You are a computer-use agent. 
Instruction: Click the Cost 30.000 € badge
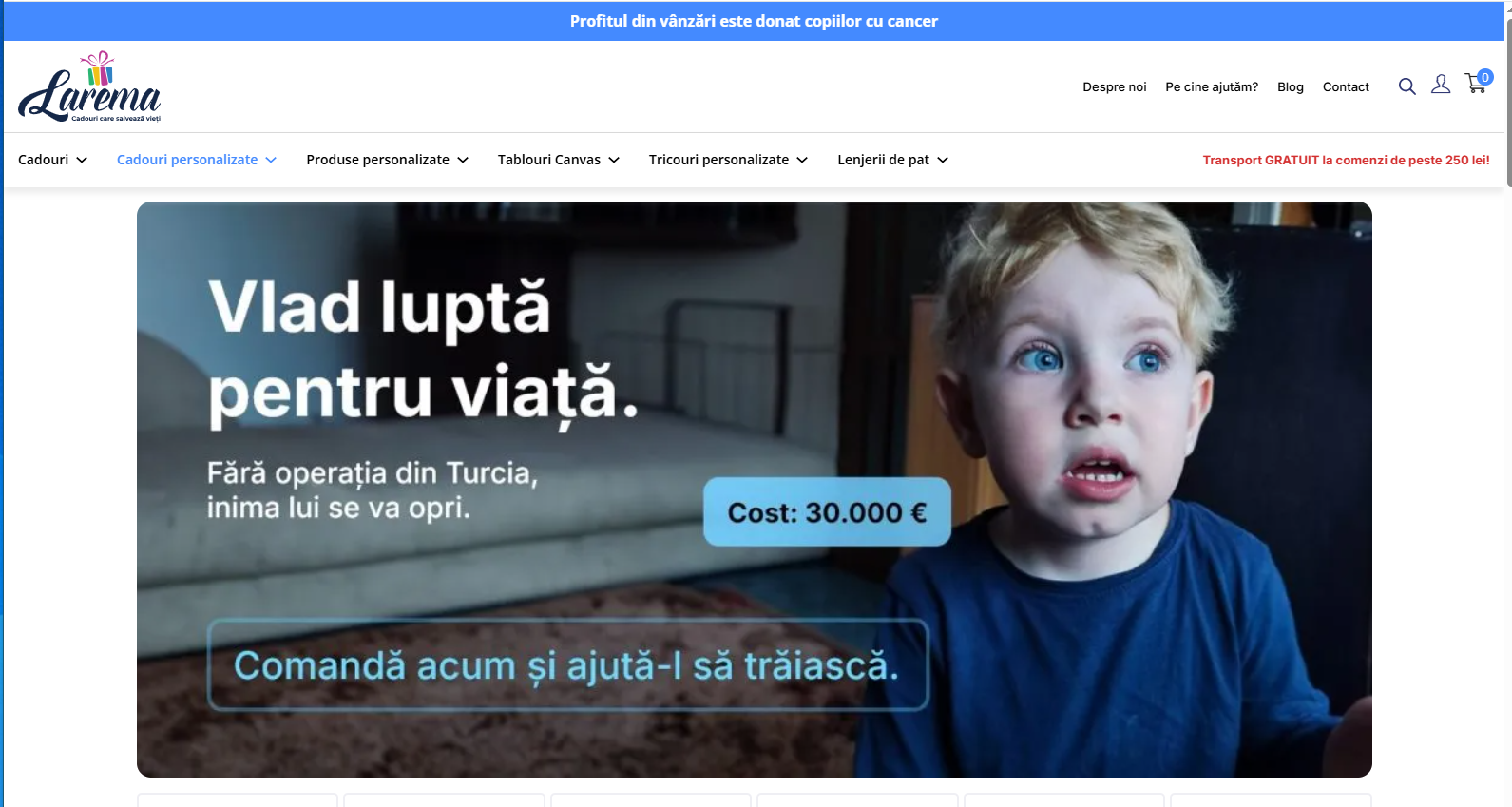[x=827, y=512]
